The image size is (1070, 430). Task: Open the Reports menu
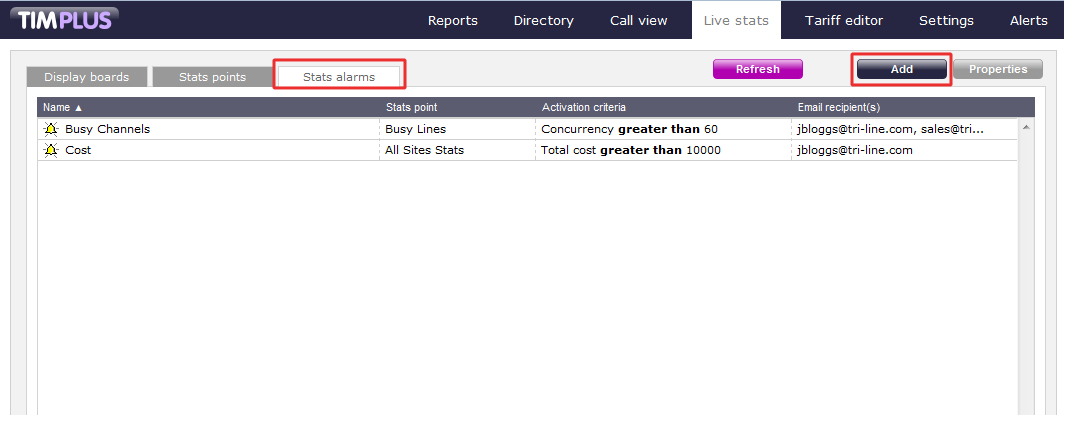pyautogui.click(x=452, y=20)
